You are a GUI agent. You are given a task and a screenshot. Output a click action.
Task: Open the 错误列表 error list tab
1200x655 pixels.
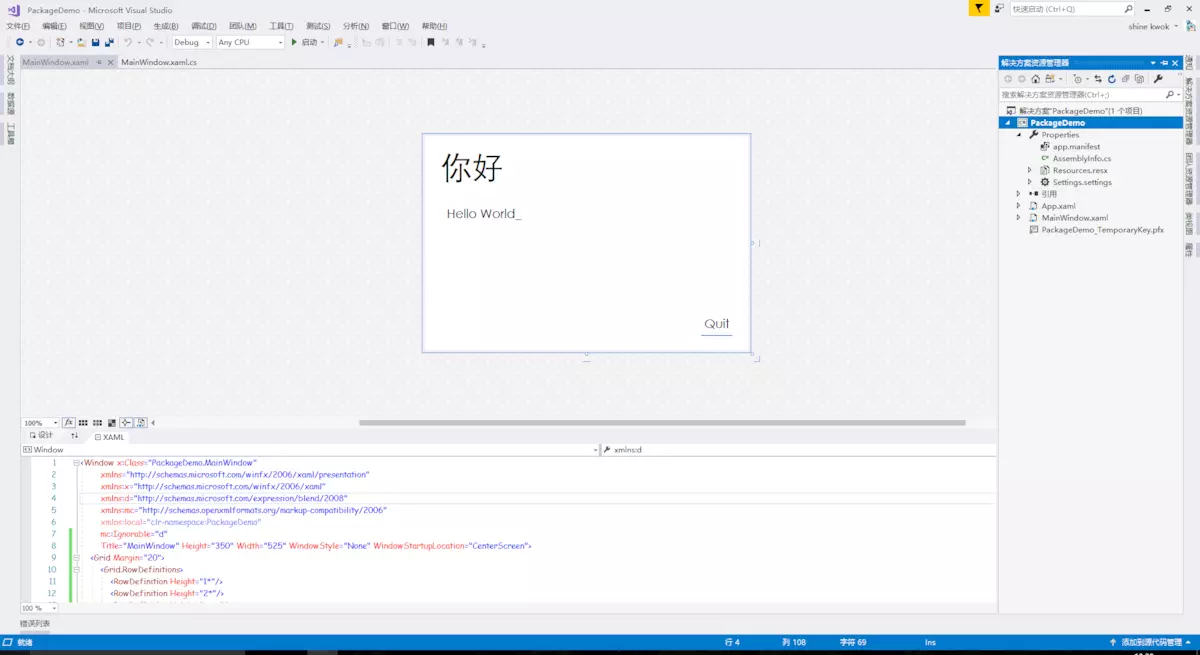point(35,624)
